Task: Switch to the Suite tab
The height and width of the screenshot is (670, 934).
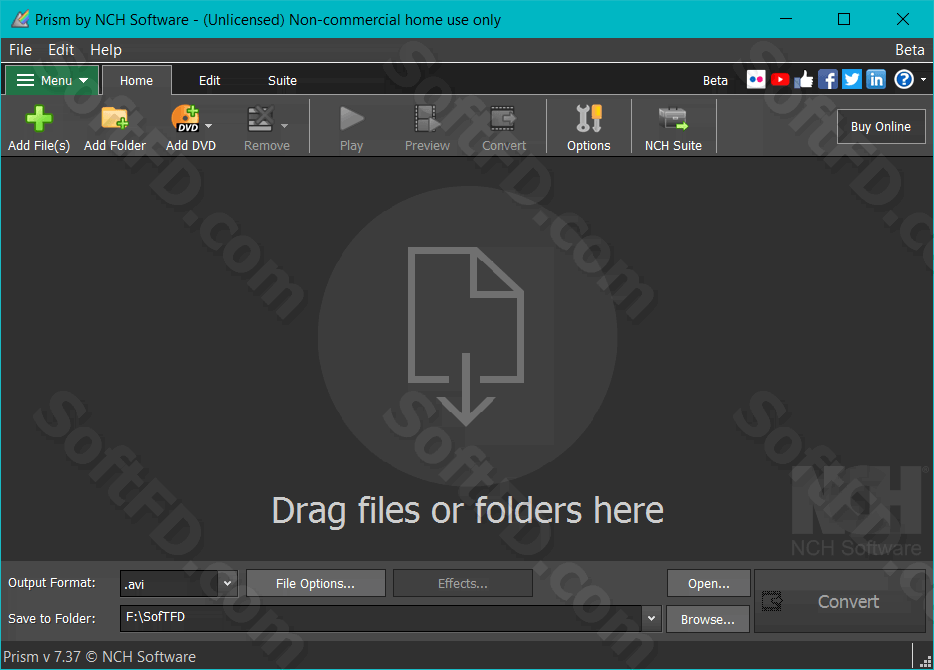Action: click(x=282, y=80)
